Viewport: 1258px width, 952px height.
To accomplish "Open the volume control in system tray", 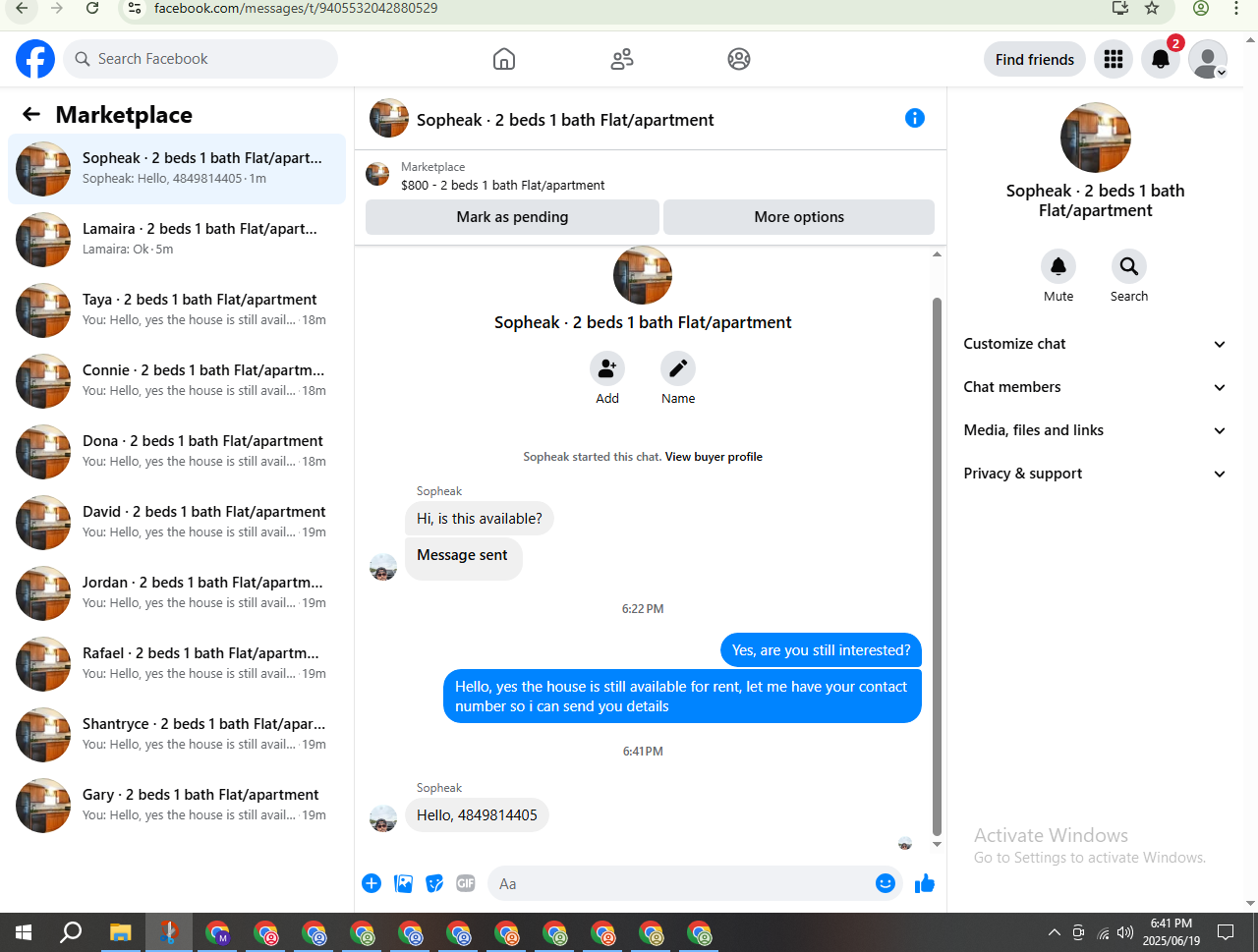I will 1125,932.
